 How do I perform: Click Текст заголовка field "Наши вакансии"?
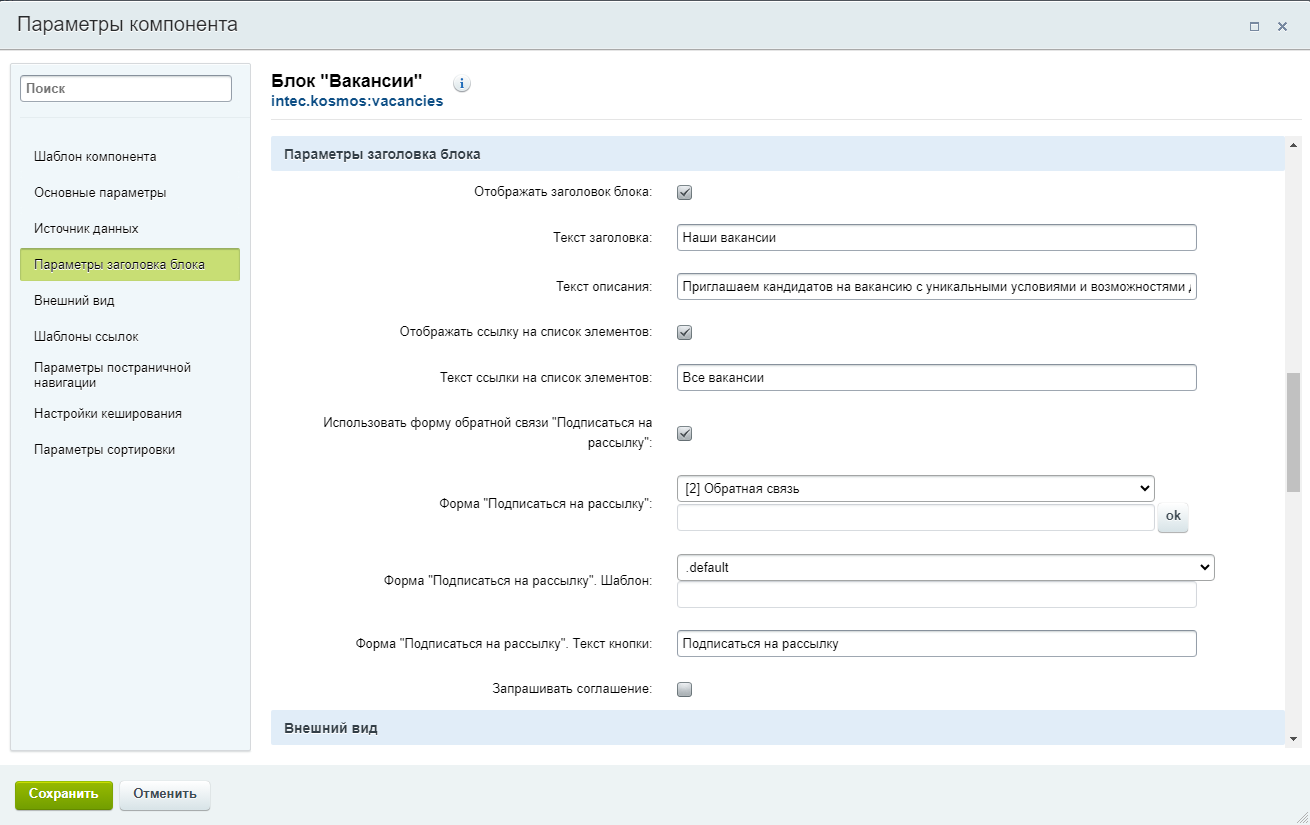tap(937, 237)
